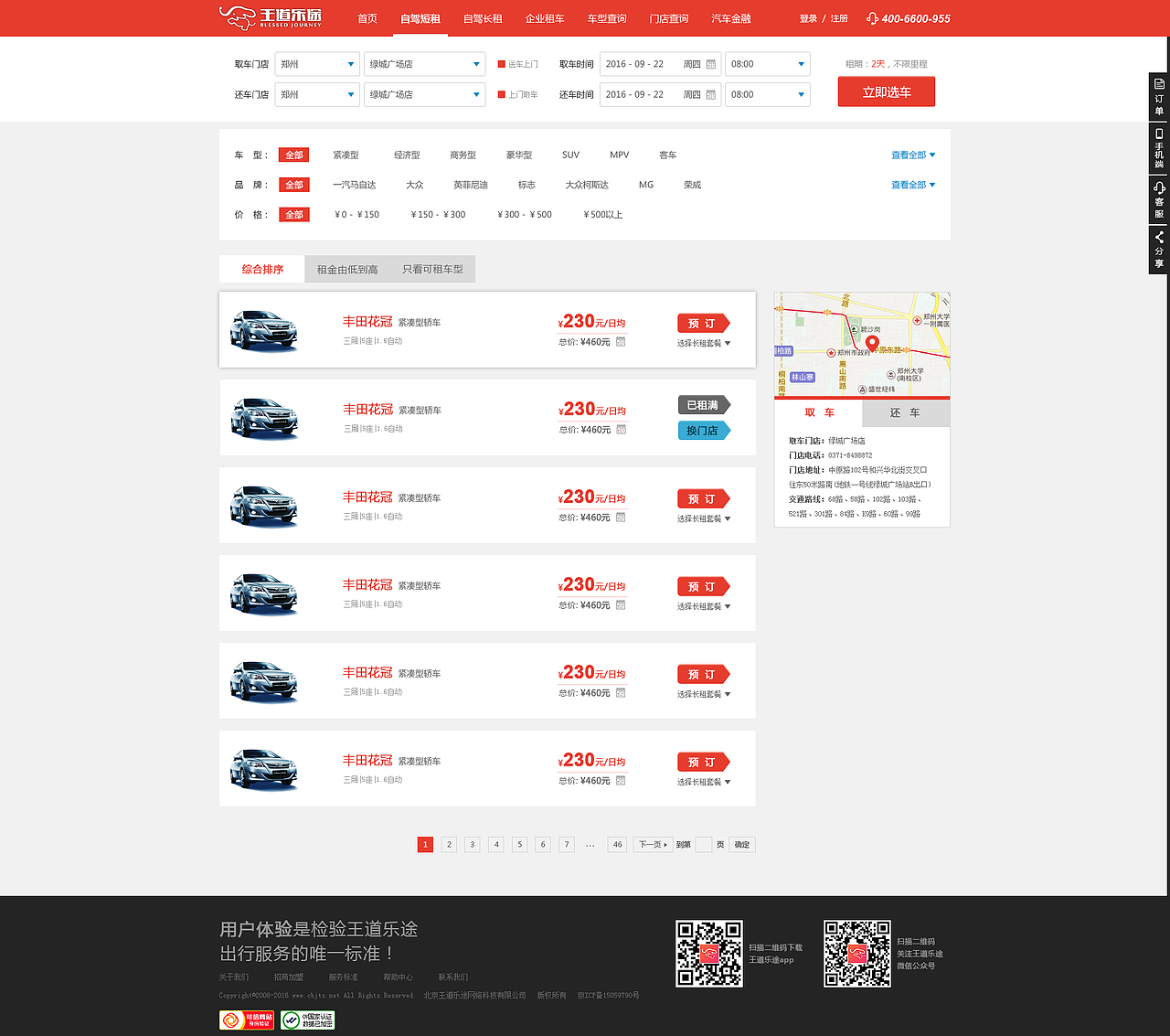Open 联系我们 footer link
The image size is (1170, 1036).
pos(452,977)
